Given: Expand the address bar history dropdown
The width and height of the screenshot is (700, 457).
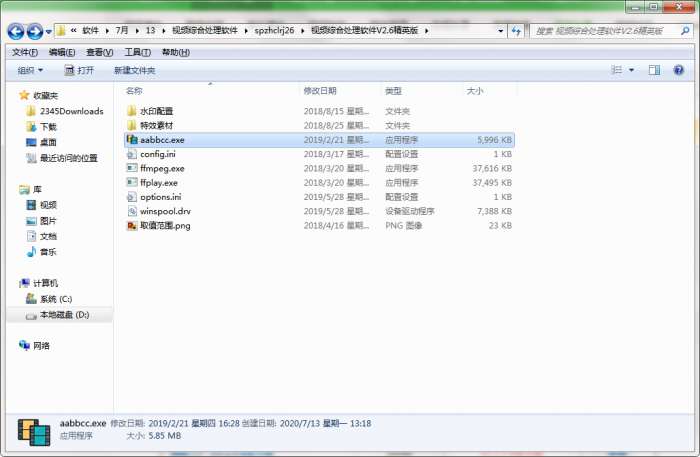Looking at the screenshot, I should coord(500,31).
